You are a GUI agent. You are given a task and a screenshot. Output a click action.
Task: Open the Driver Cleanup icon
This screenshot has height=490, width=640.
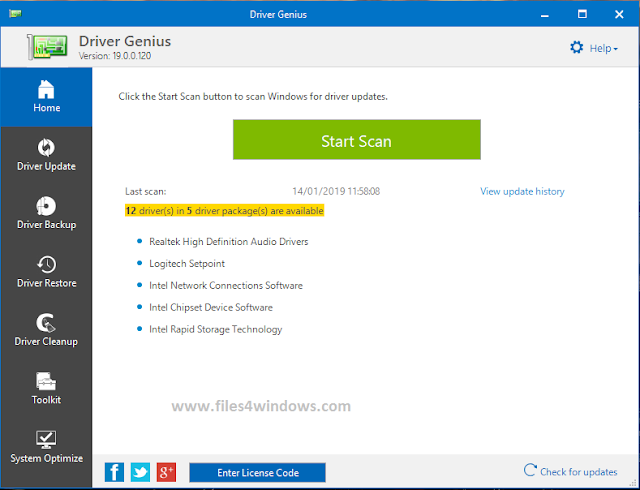[x=46, y=323]
